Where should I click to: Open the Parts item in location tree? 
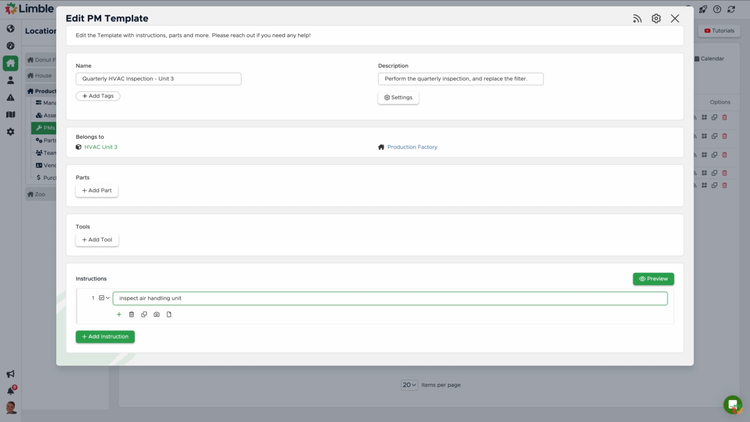click(x=46, y=140)
